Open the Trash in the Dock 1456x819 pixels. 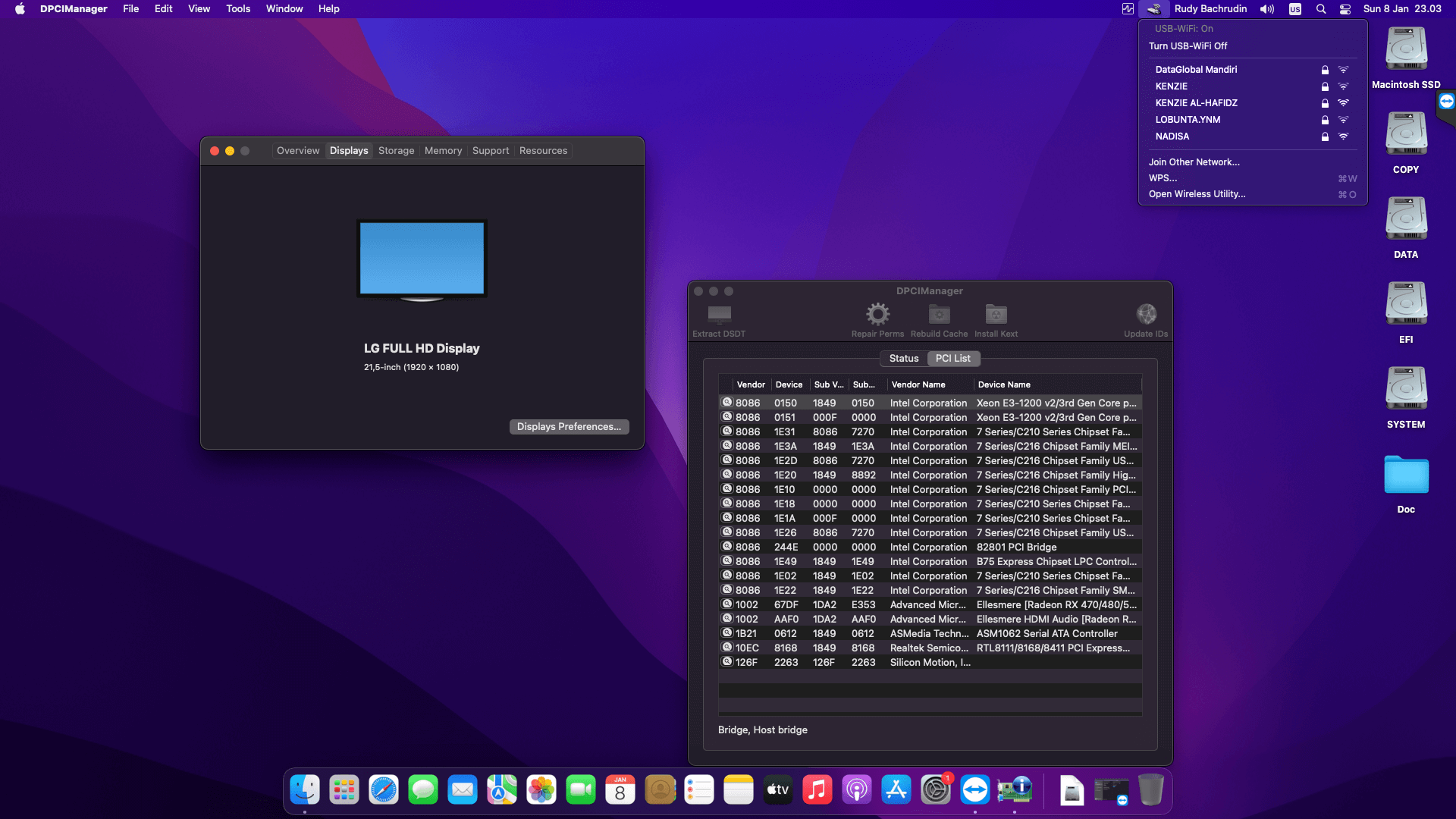click(x=1151, y=790)
